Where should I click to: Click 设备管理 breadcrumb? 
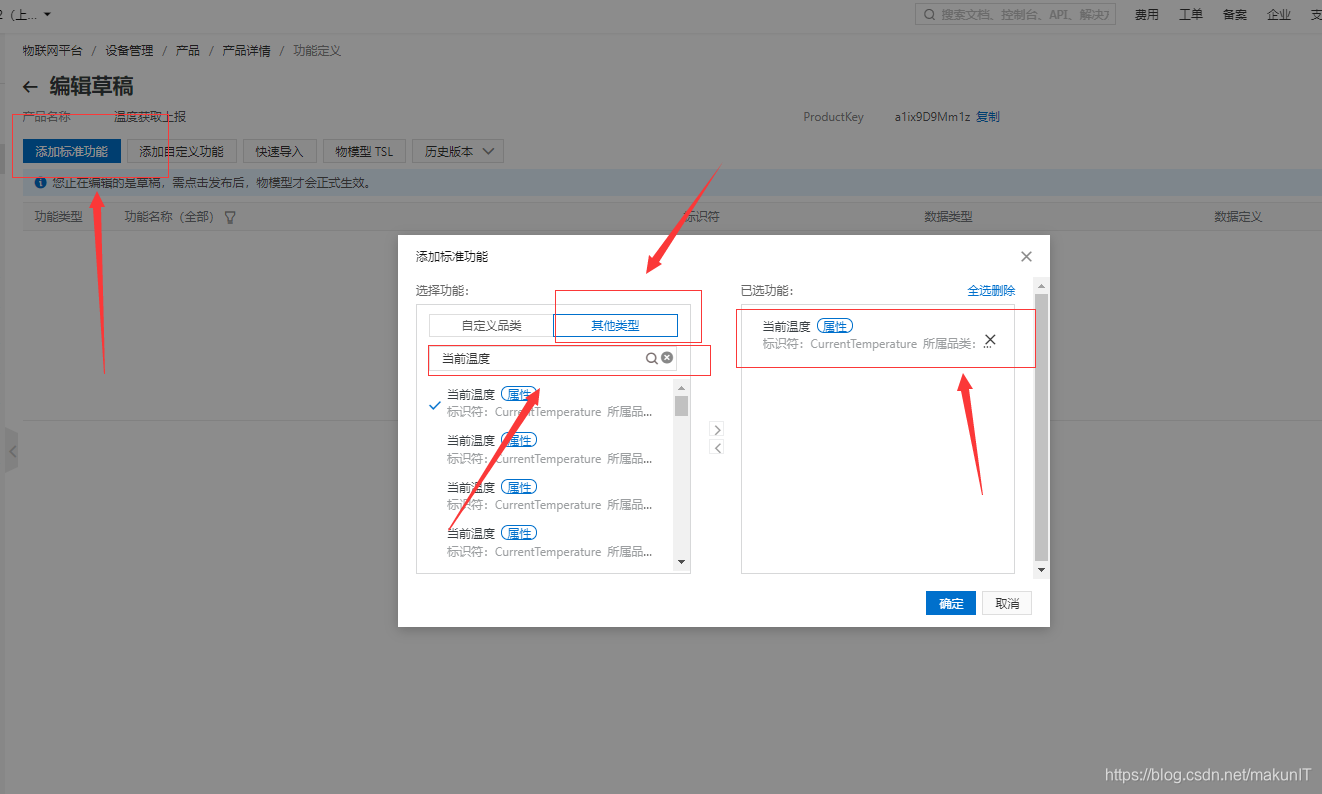130,51
